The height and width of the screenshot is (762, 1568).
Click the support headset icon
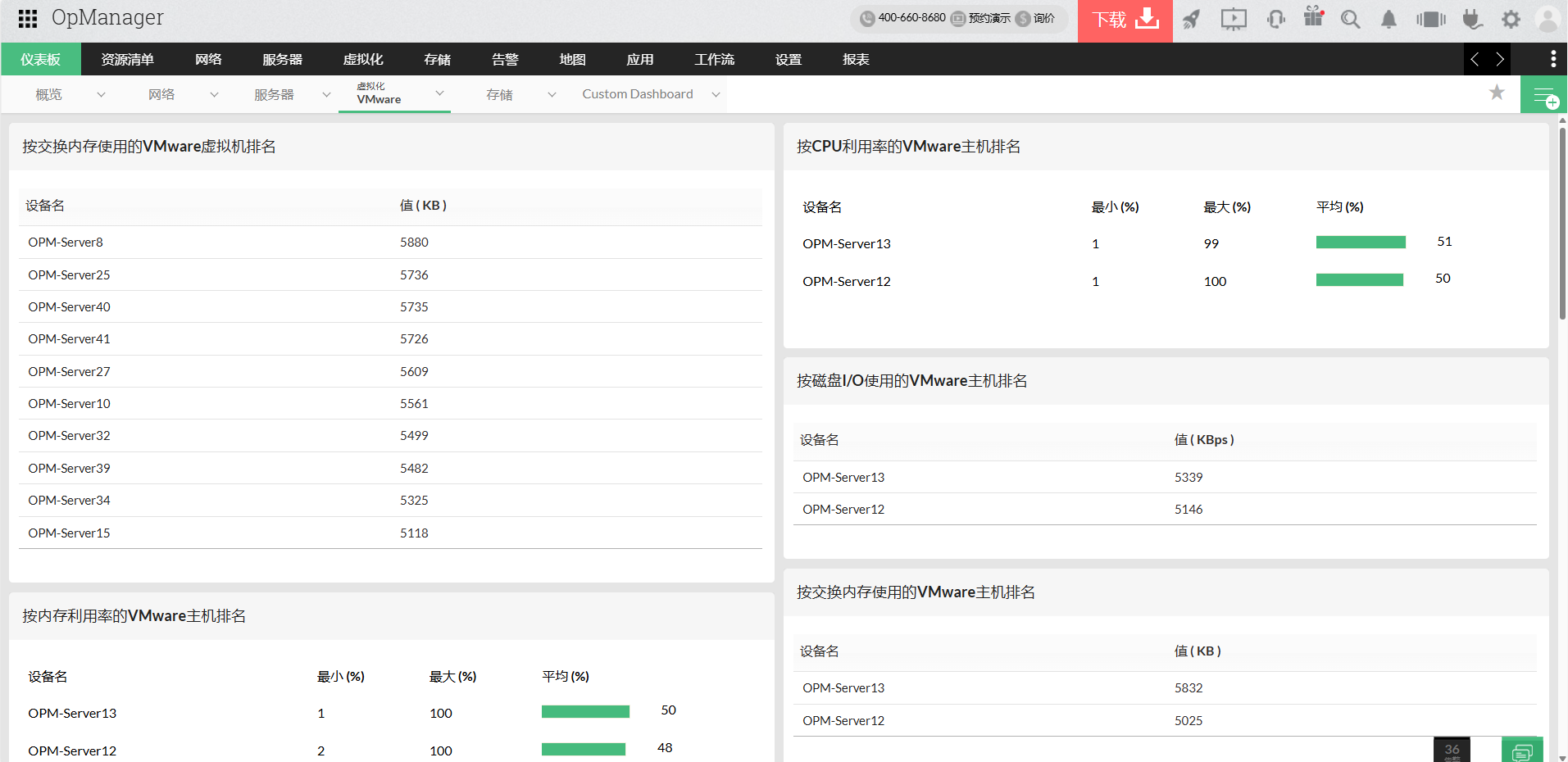[x=1276, y=19]
